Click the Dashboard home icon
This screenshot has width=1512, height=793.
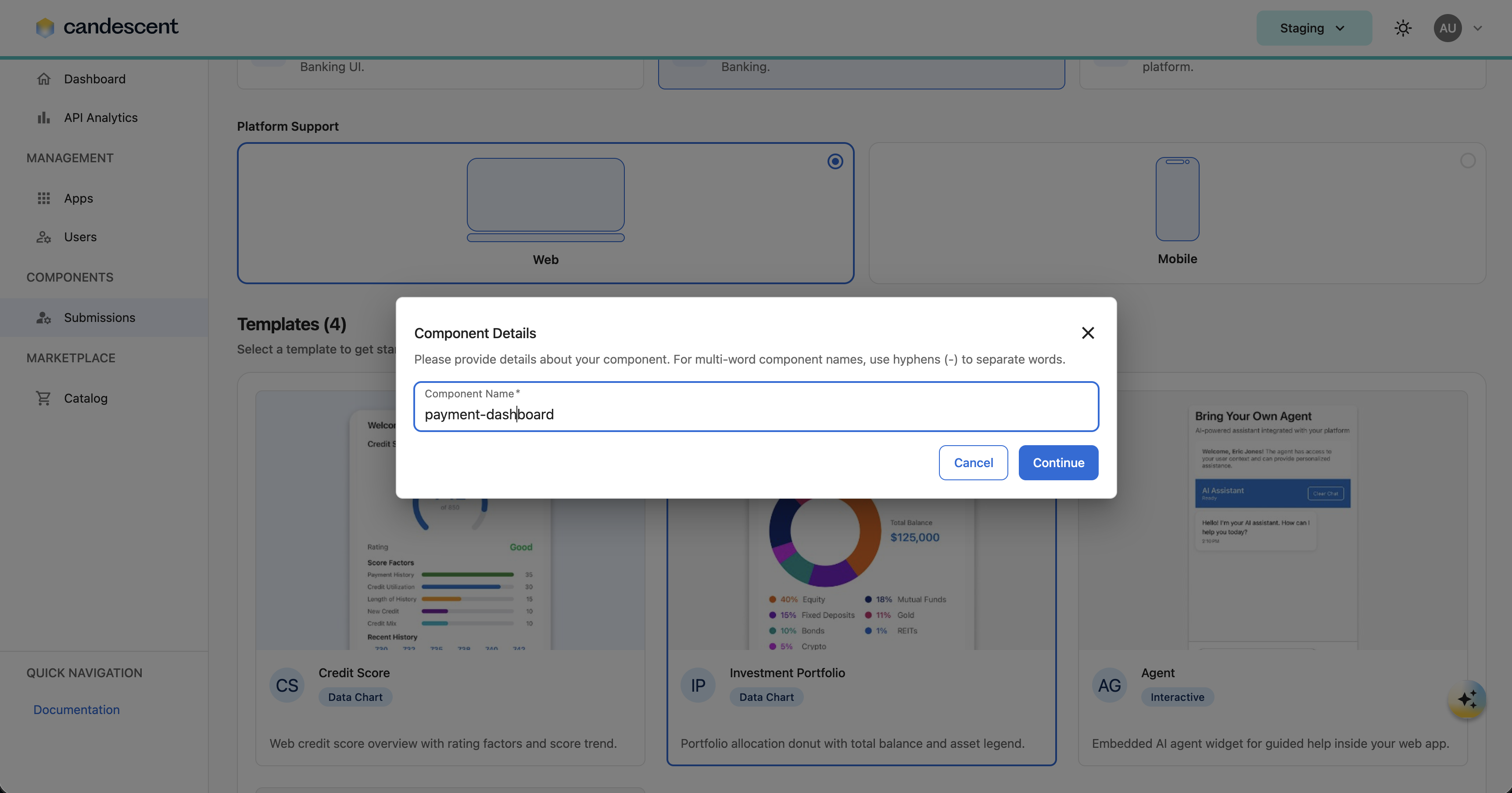click(x=44, y=79)
